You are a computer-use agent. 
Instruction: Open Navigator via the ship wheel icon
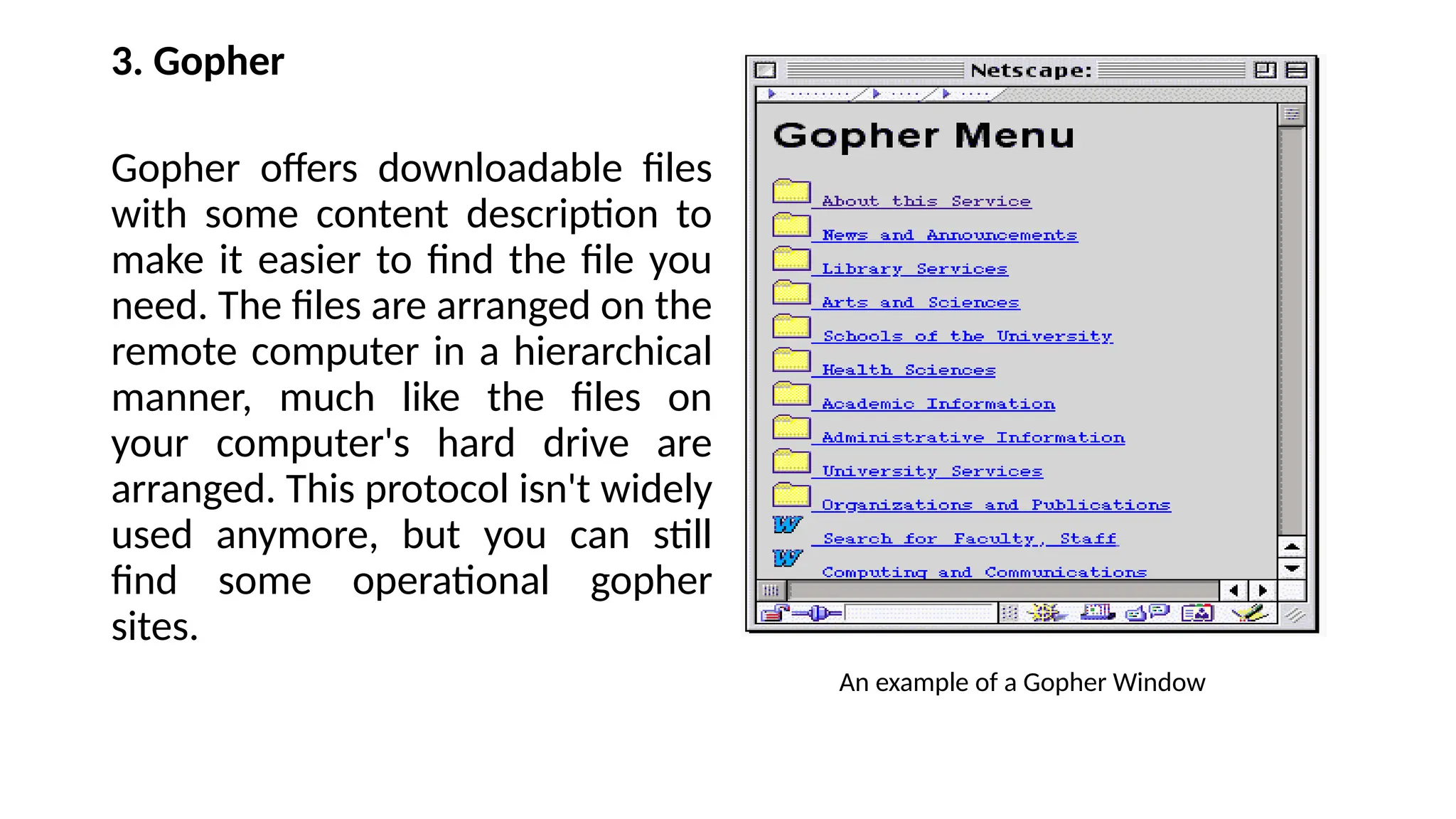(x=1046, y=612)
